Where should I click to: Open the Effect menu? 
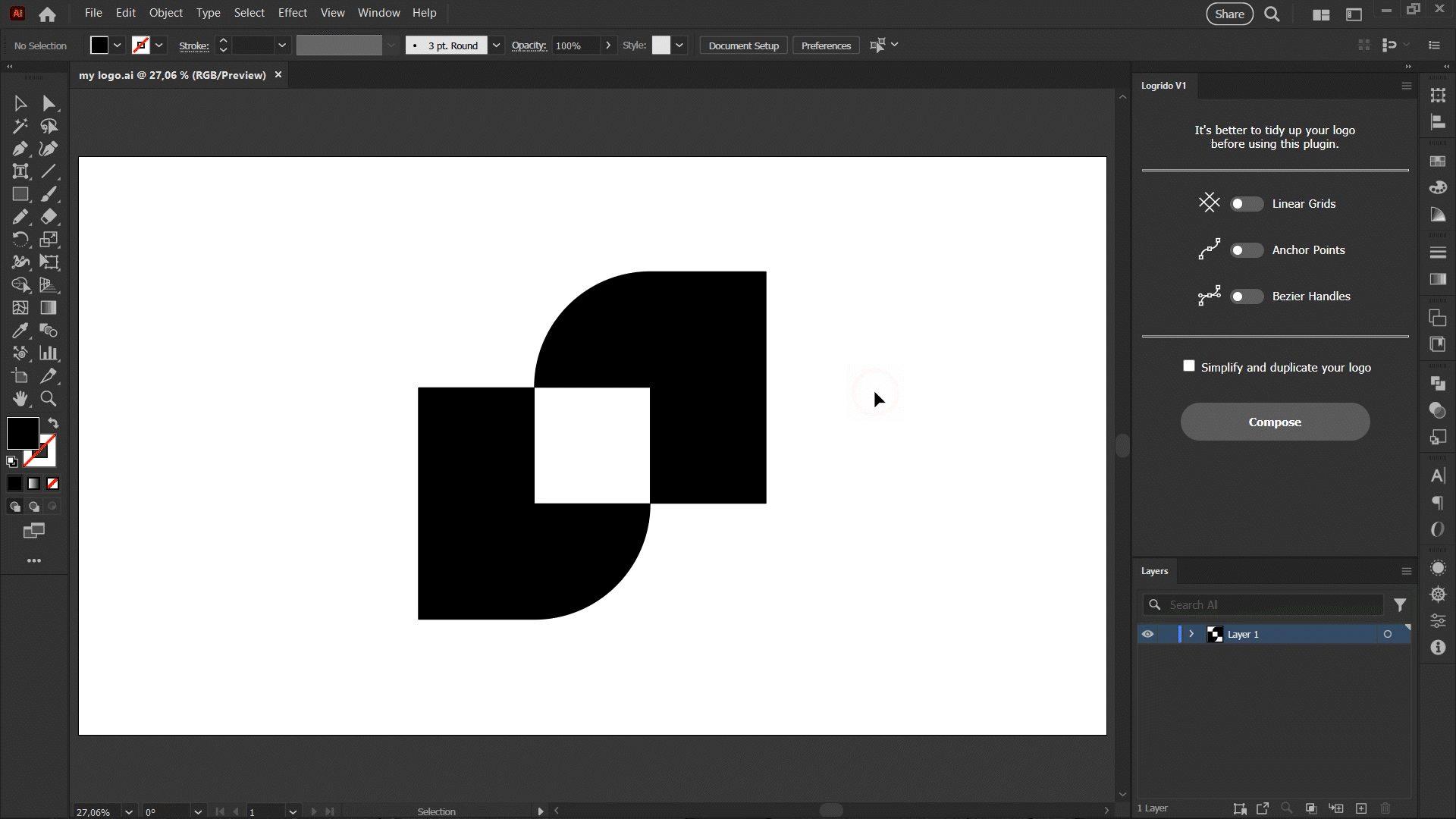click(292, 13)
